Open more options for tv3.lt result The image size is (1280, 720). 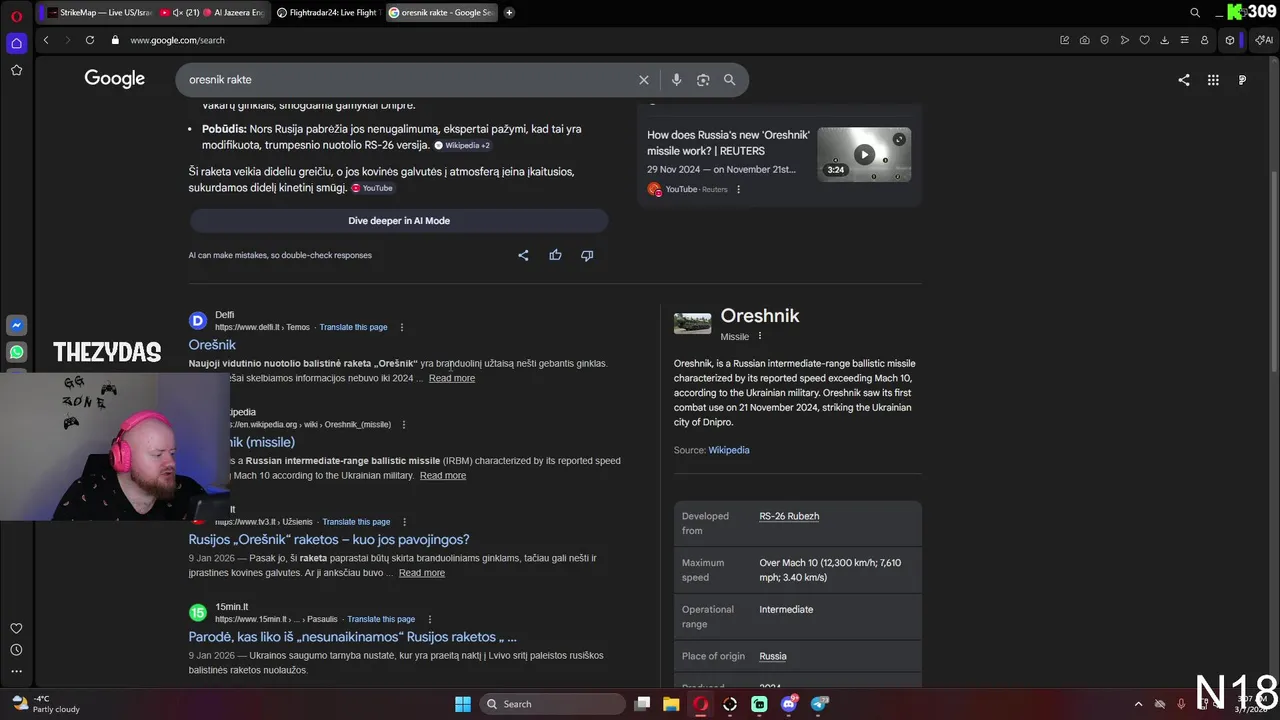click(x=404, y=522)
